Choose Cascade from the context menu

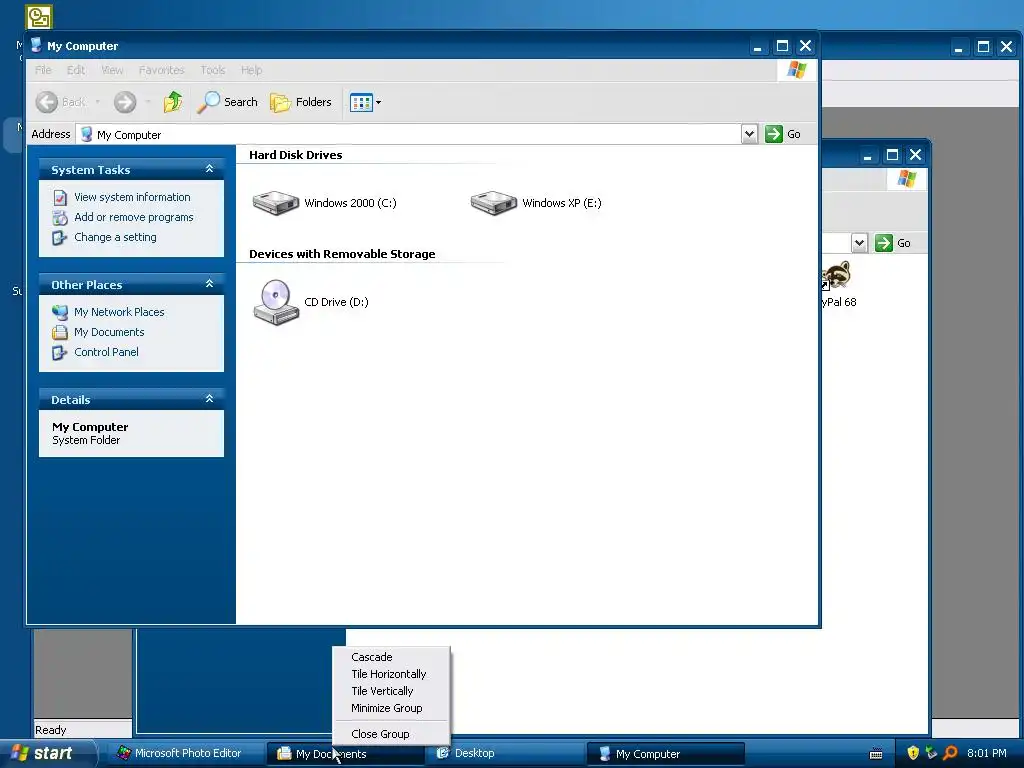372,657
